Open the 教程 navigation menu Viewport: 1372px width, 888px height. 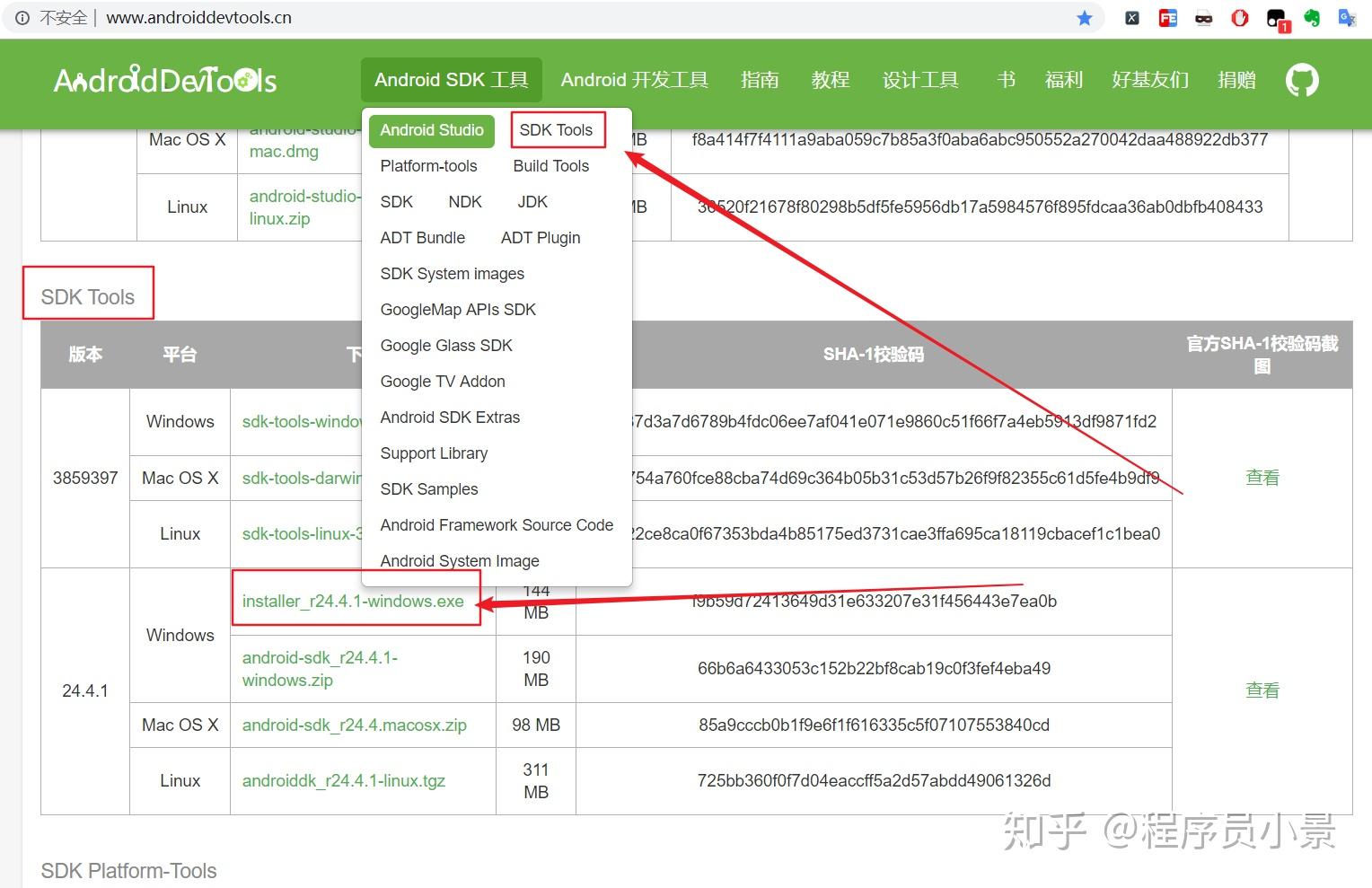(830, 80)
